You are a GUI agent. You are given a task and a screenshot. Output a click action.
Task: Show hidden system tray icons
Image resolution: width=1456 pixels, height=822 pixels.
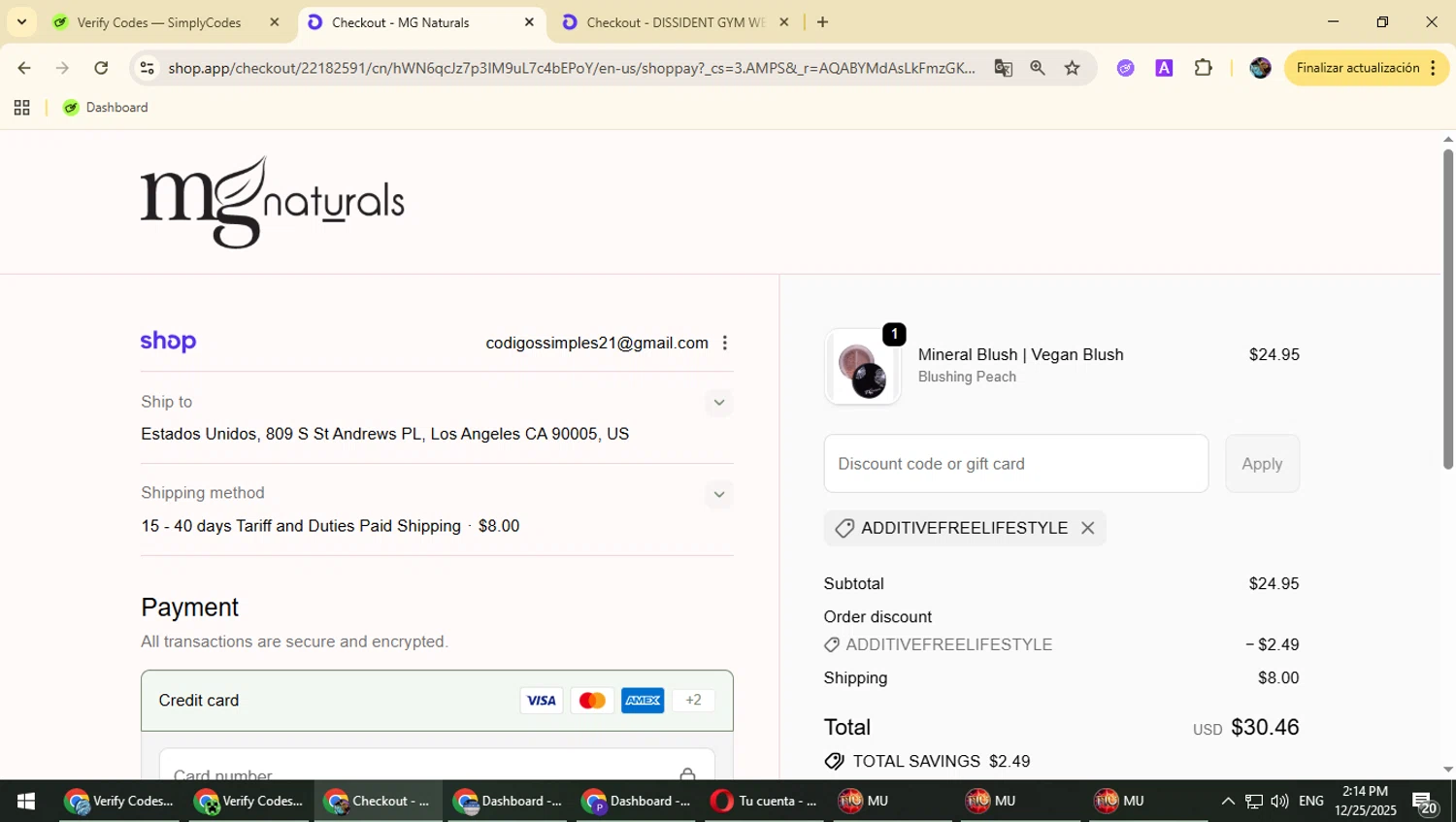(1228, 802)
